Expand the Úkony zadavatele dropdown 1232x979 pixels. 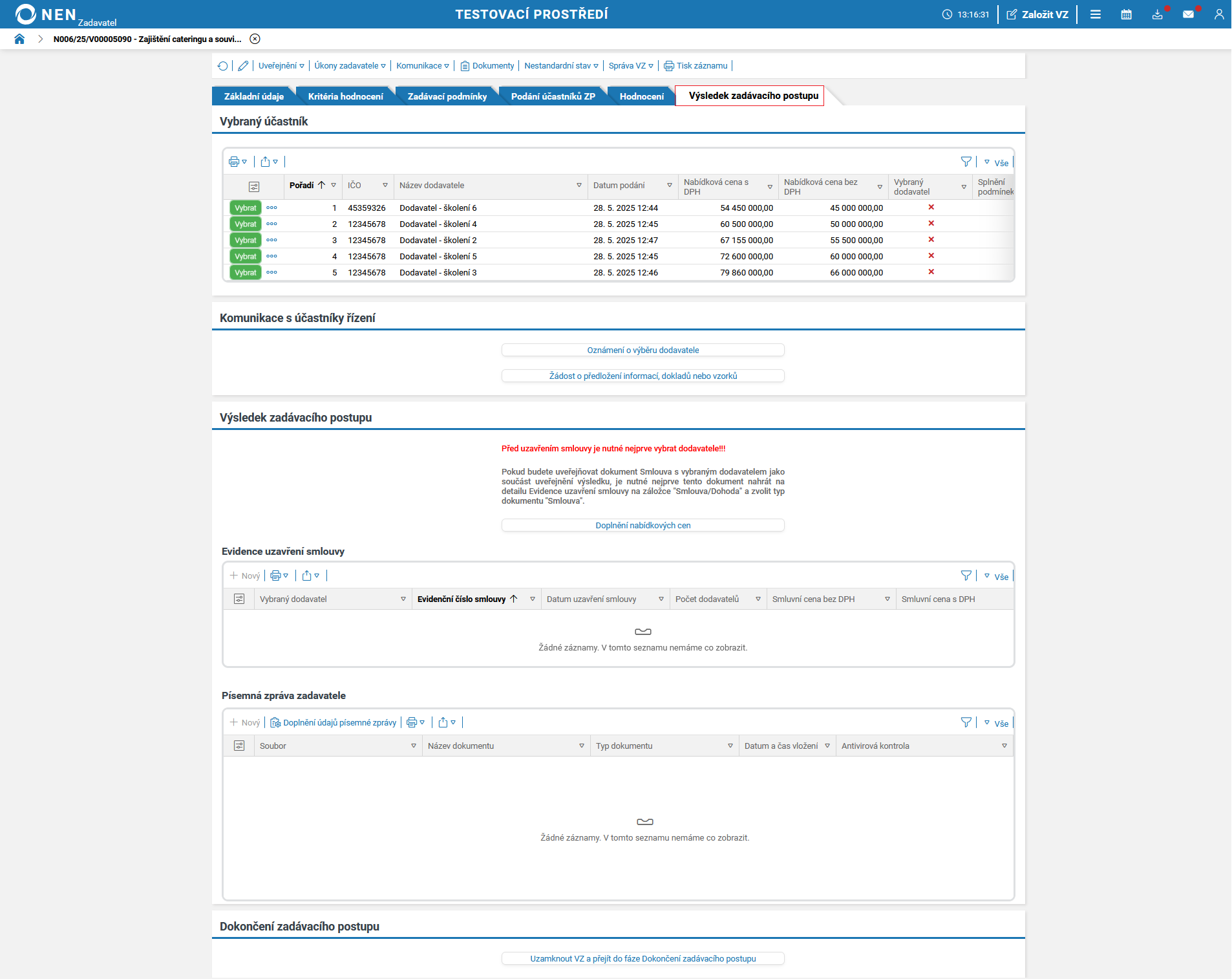pos(350,66)
